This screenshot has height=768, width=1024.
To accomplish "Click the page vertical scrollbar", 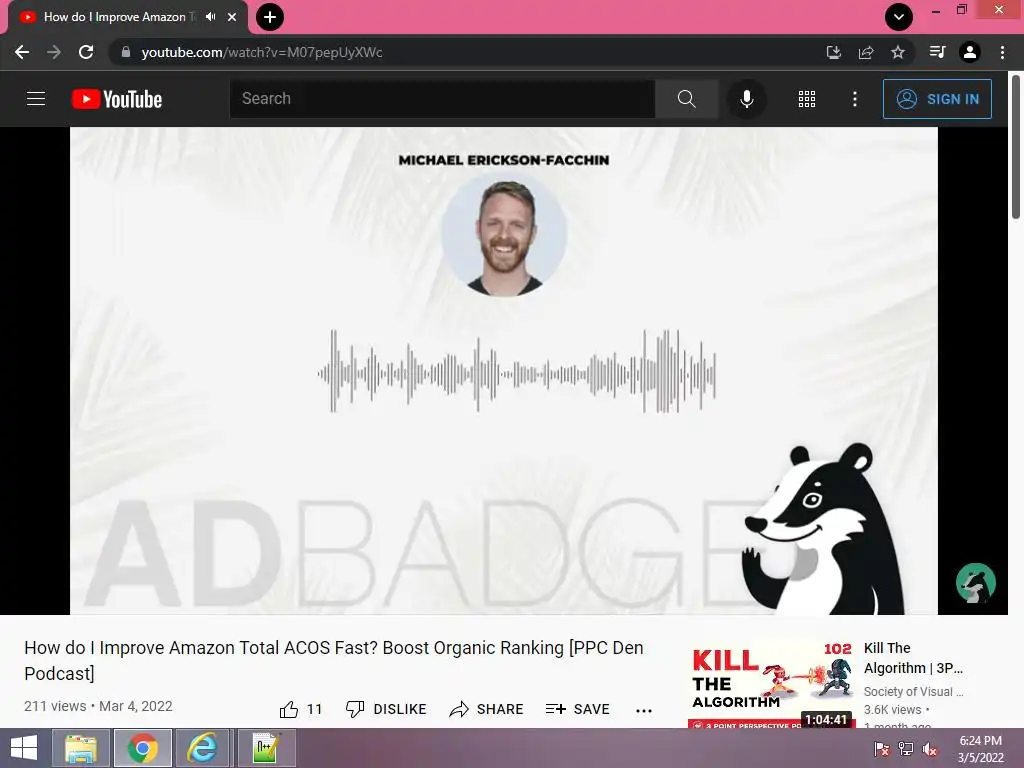I will coord(1016,146).
